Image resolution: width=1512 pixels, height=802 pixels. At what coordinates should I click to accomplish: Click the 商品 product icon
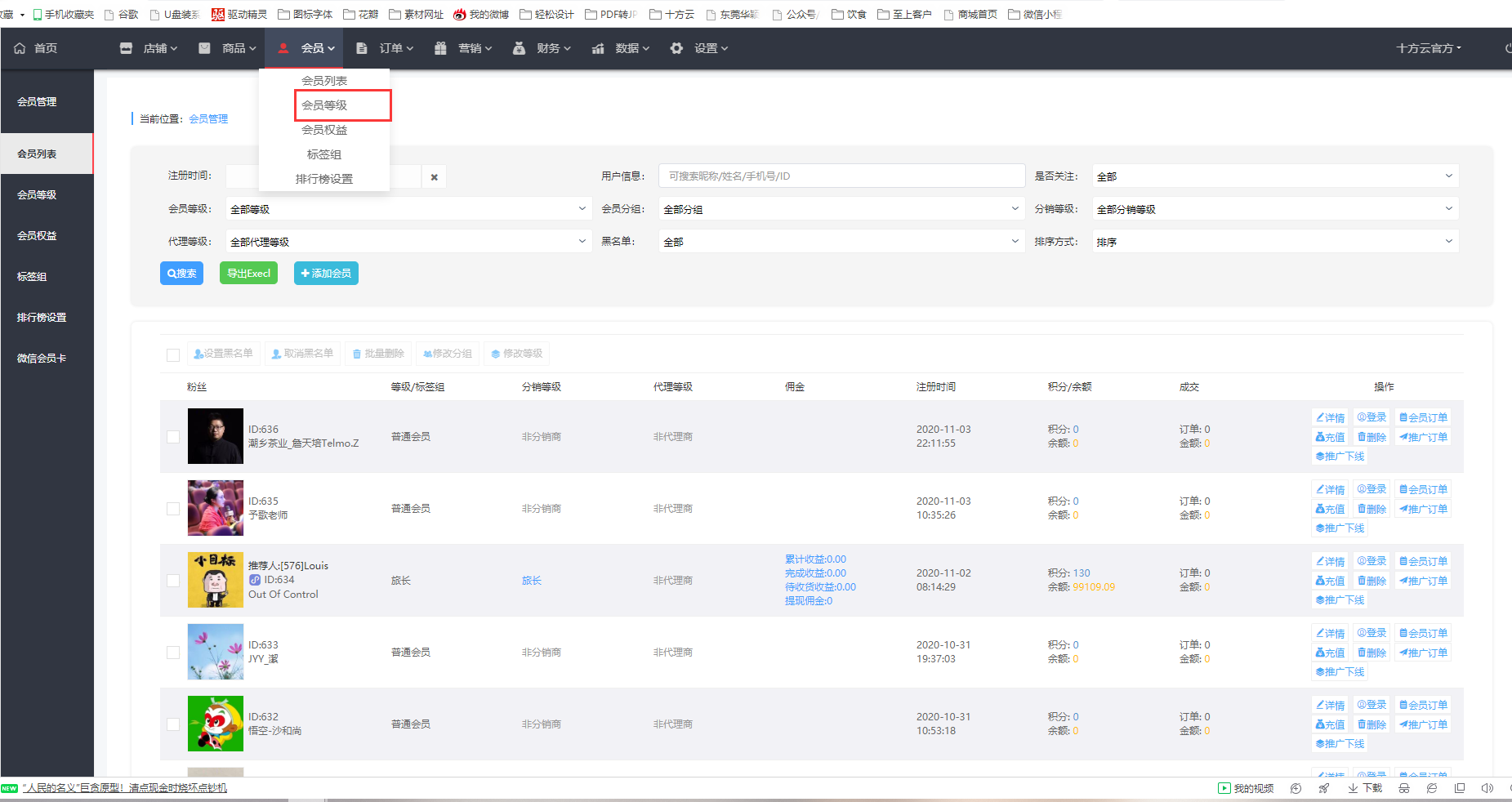pos(204,48)
